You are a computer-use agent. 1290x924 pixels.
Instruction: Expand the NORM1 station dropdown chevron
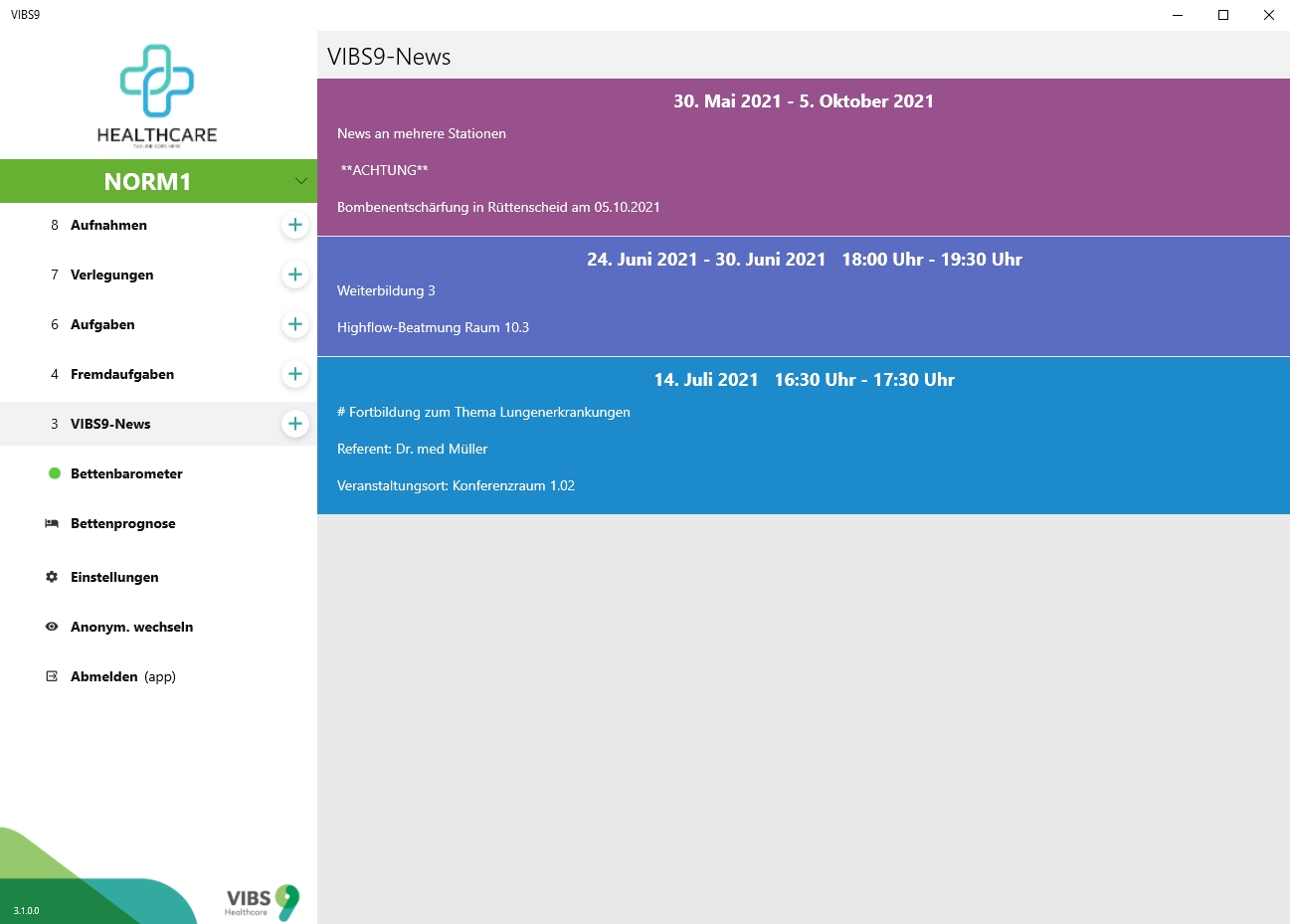tap(301, 181)
